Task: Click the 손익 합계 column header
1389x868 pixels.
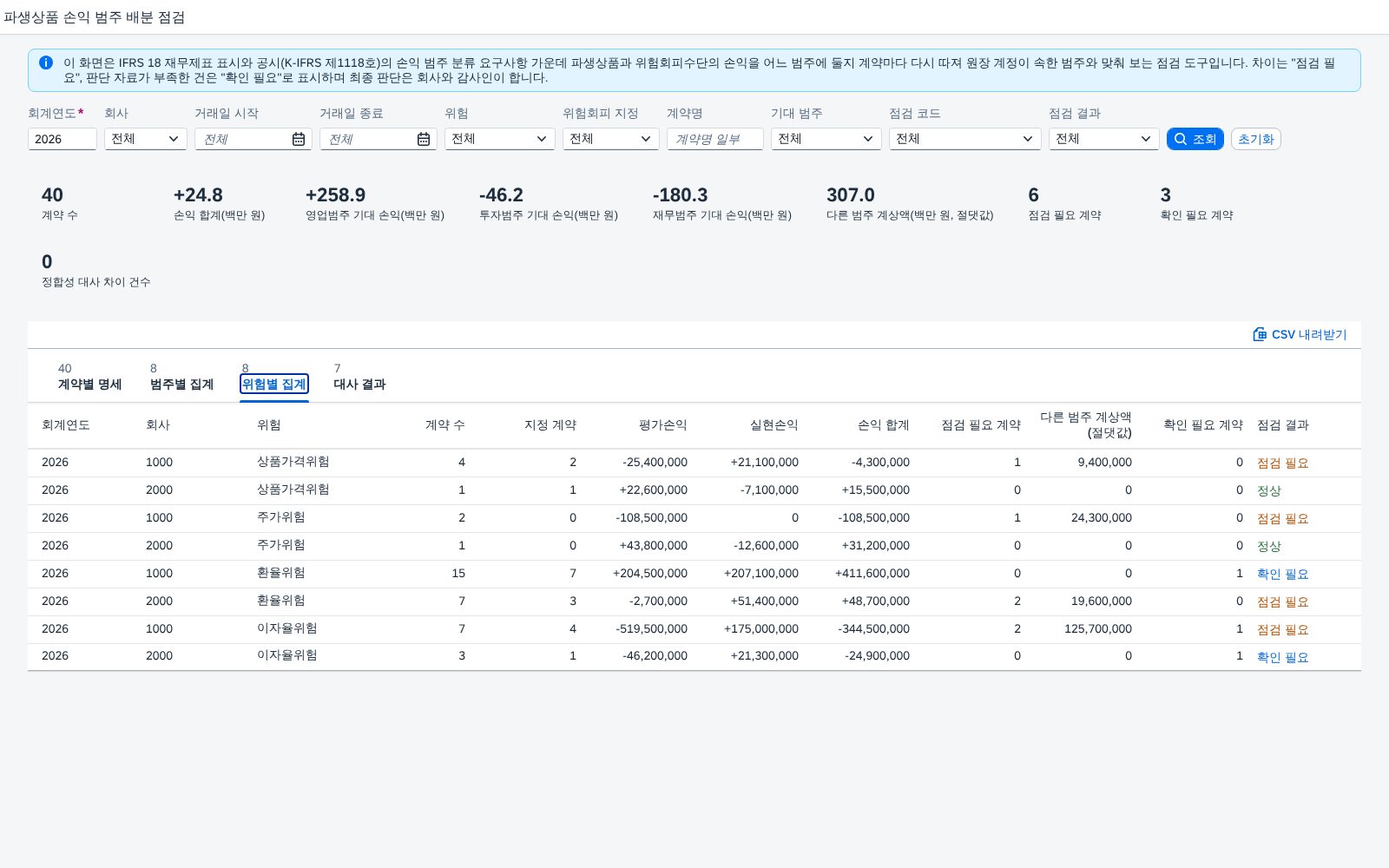Action: (883, 424)
